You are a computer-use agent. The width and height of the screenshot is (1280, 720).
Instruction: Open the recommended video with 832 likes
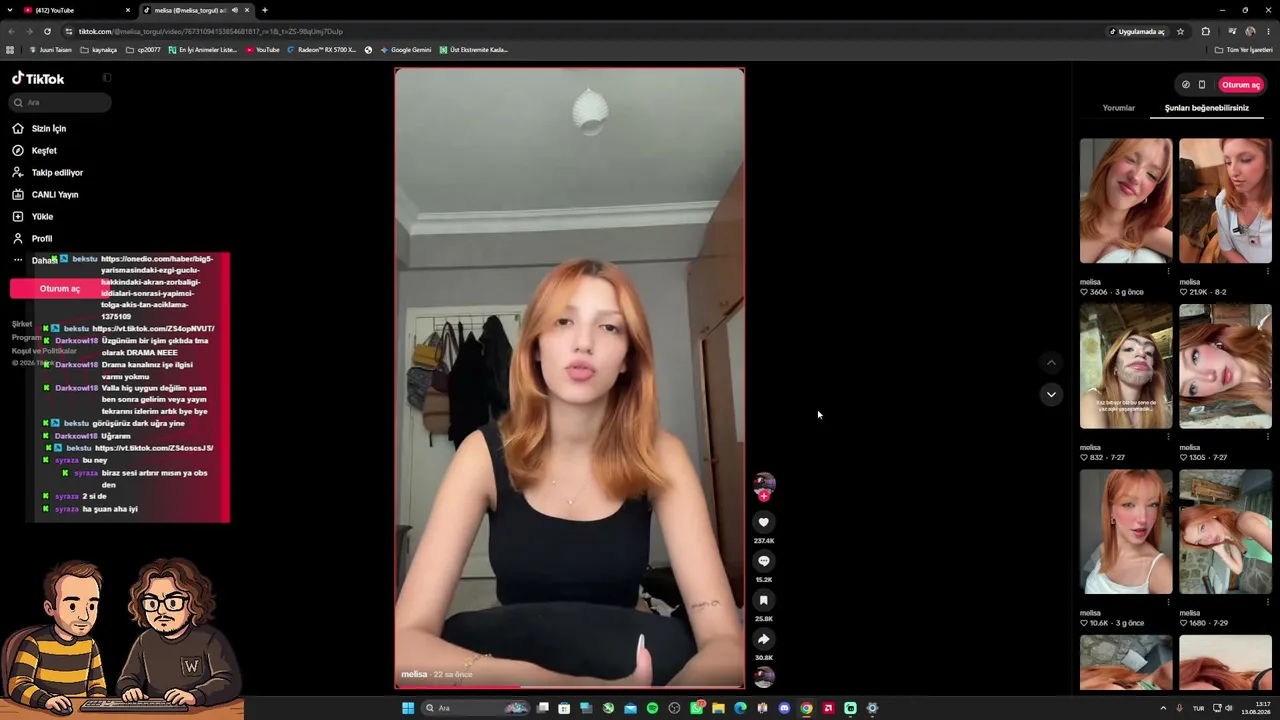tap(1126, 366)
